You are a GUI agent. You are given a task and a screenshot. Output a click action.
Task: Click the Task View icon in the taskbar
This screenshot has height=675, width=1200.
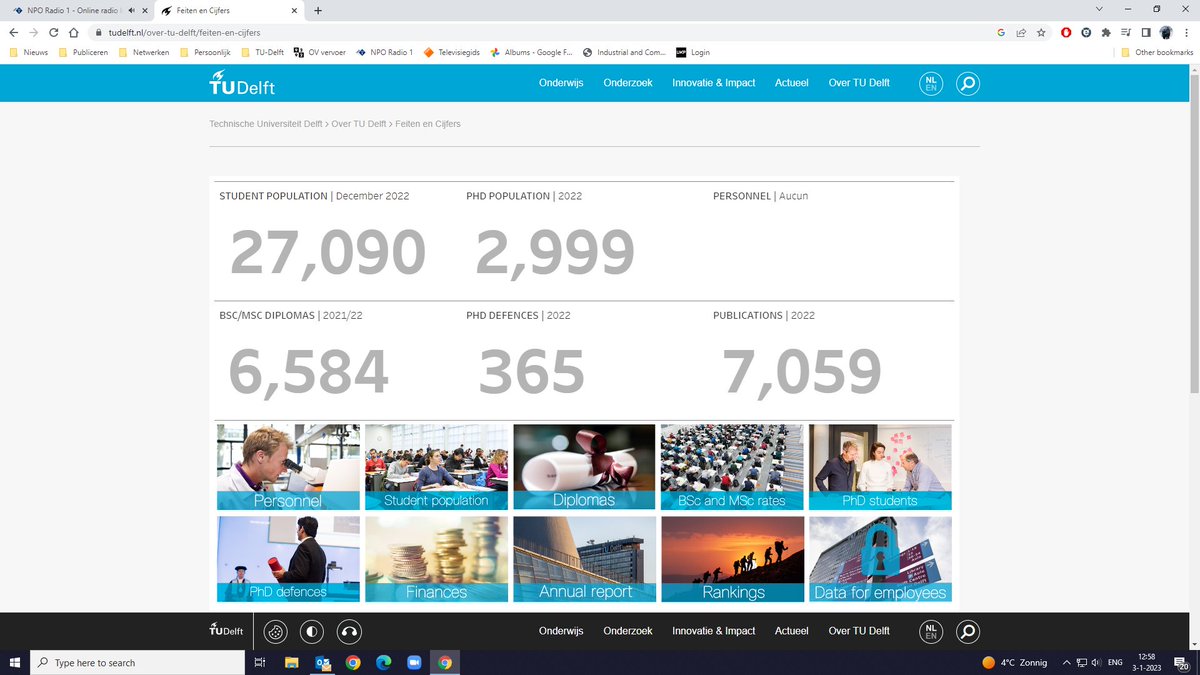pos(260,663)
